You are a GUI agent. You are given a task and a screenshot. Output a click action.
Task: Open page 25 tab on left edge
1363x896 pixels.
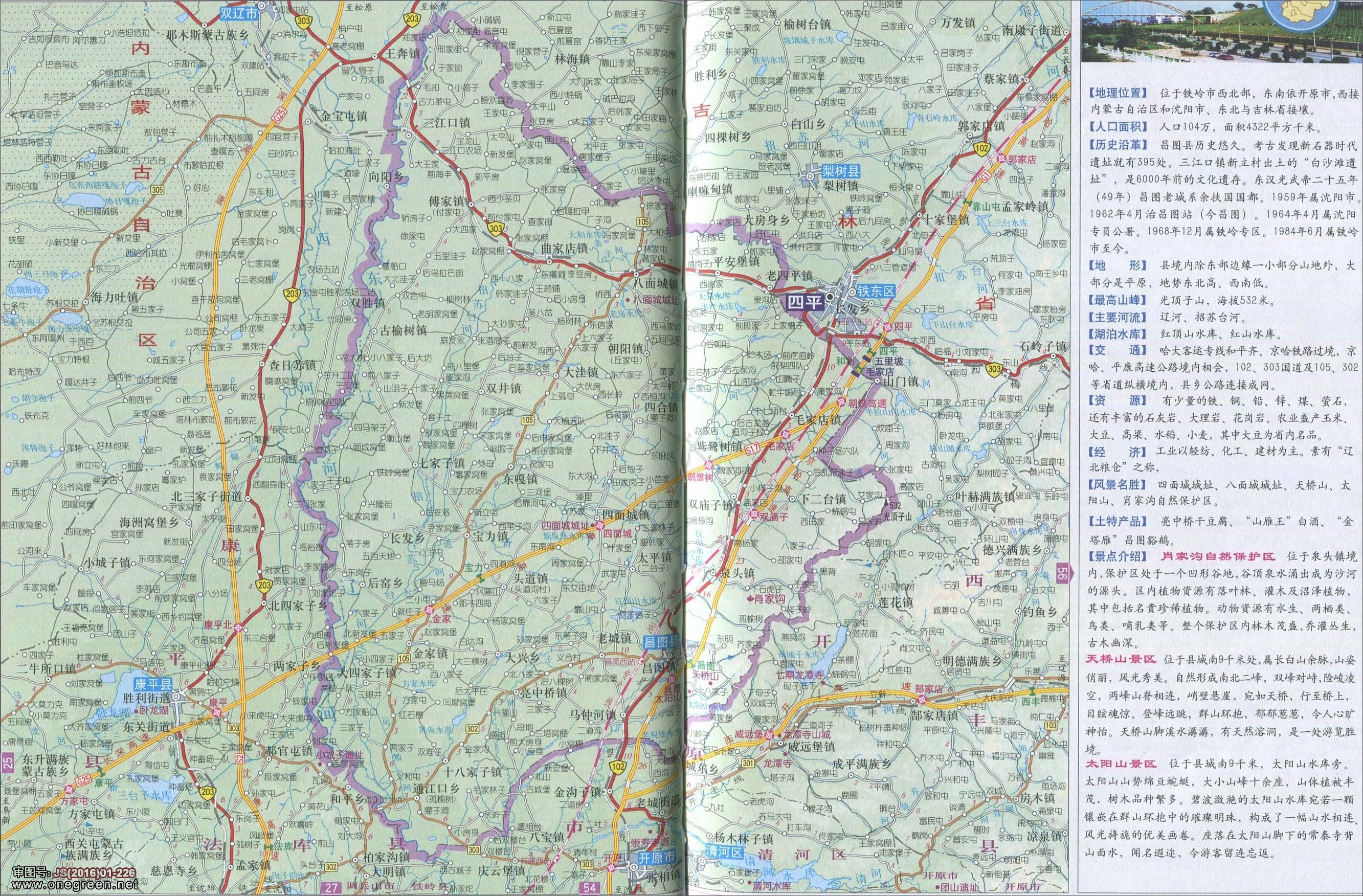pos(7,762)
